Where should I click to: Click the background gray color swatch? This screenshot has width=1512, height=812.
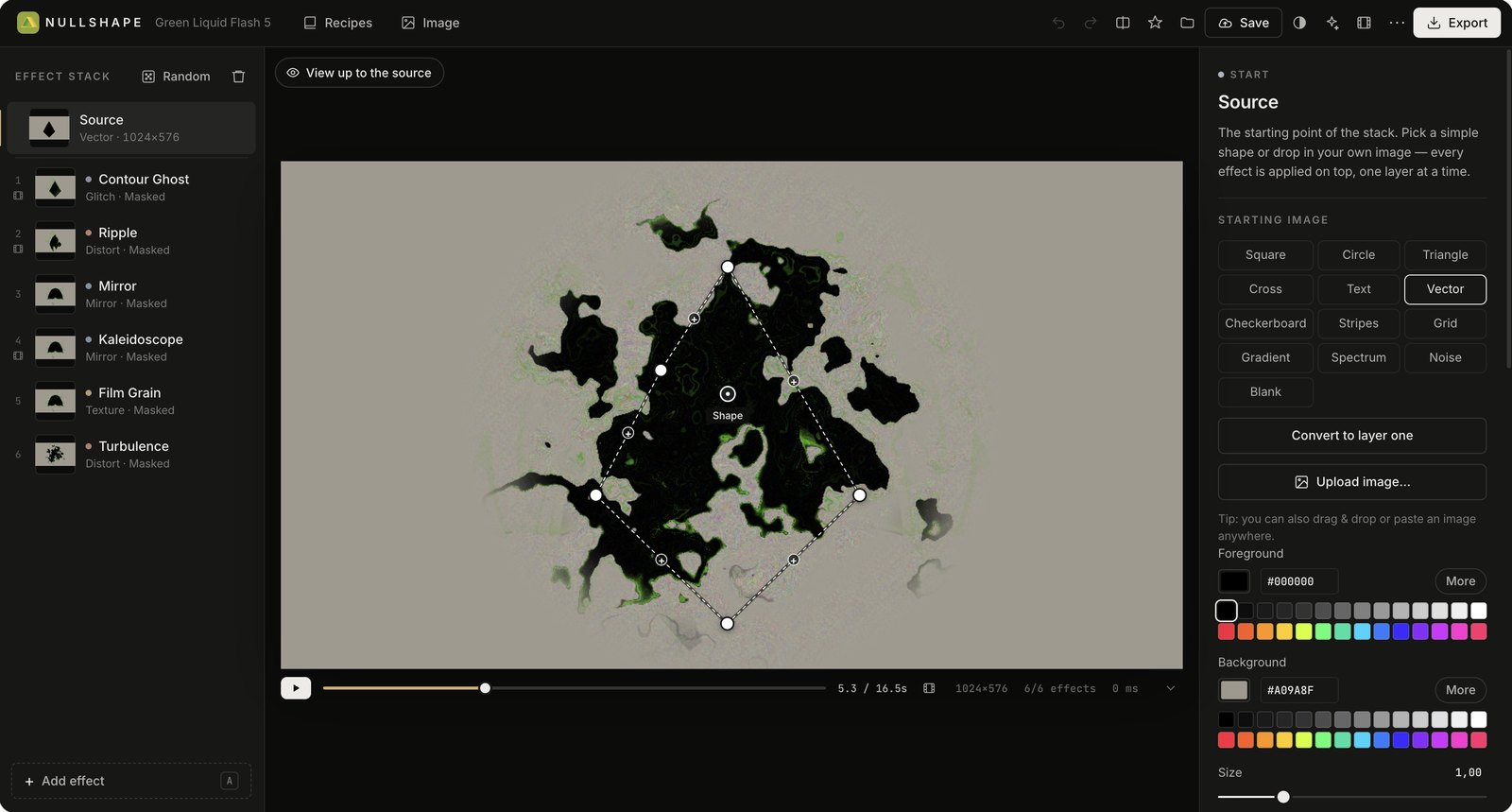(1234, 690)
